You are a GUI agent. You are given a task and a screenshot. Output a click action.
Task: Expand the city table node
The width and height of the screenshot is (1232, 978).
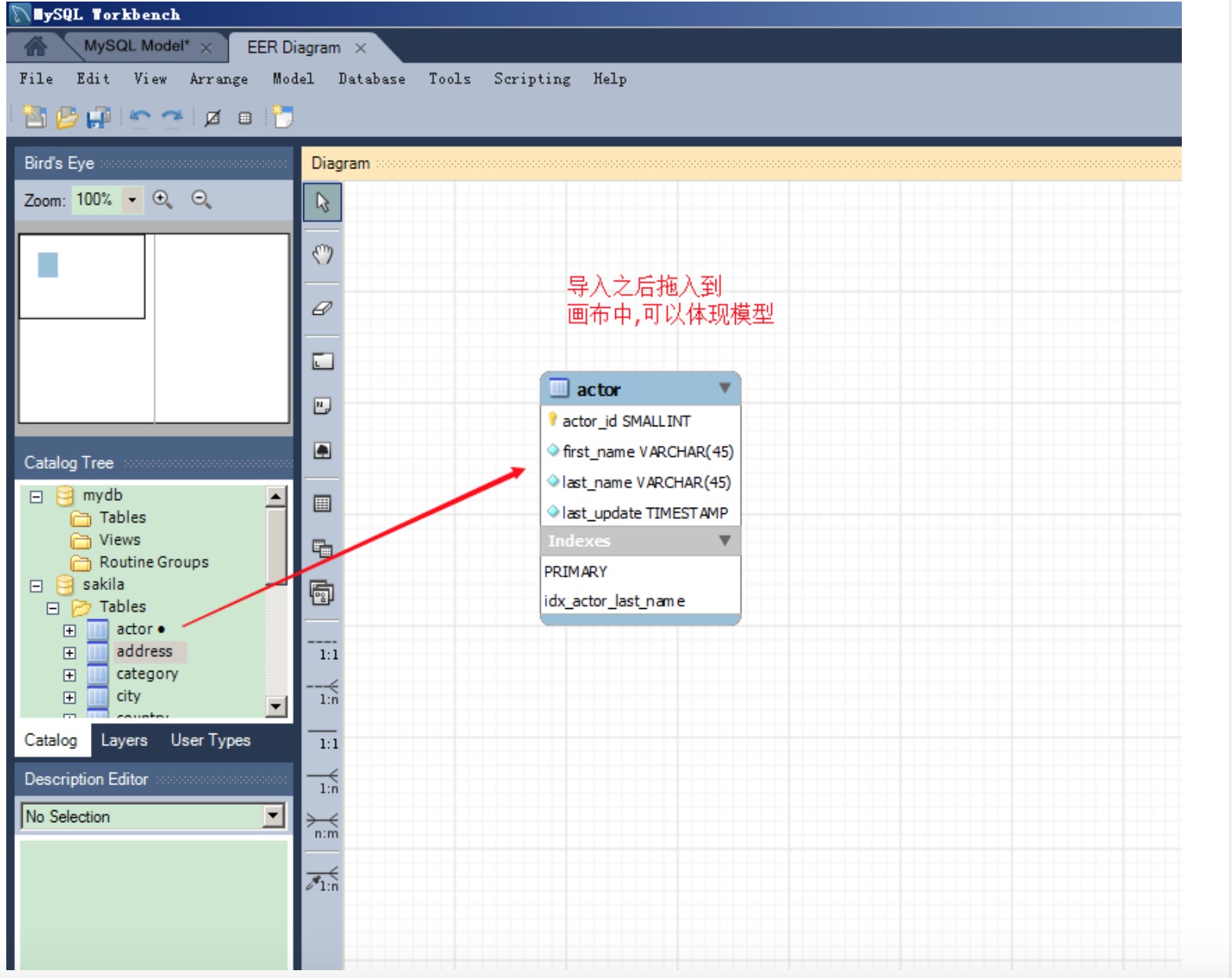[x=70, y=697]
